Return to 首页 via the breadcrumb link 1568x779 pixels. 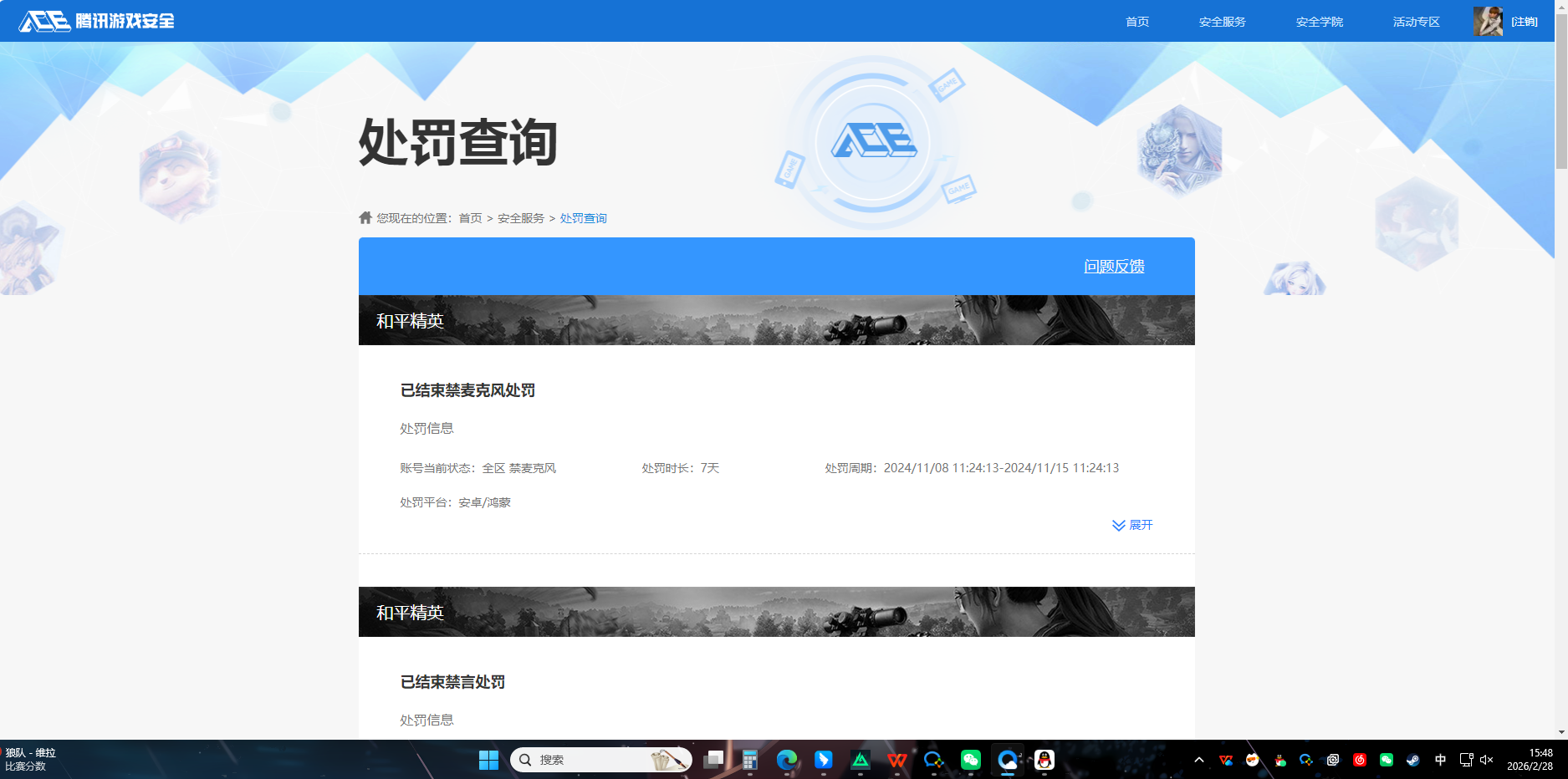(x=468, y=217)
